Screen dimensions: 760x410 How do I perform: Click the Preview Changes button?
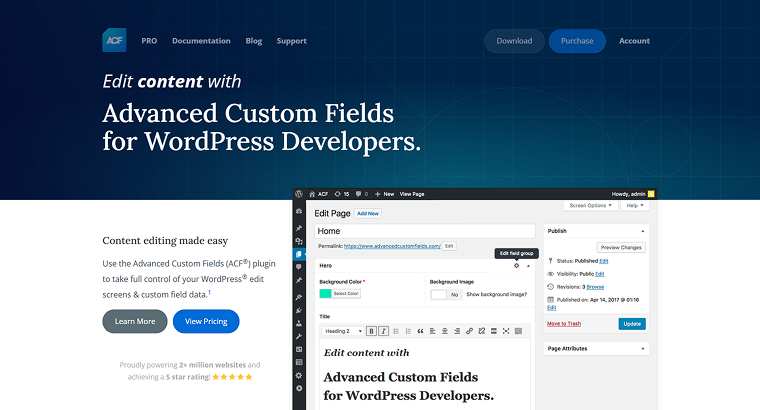621,248
